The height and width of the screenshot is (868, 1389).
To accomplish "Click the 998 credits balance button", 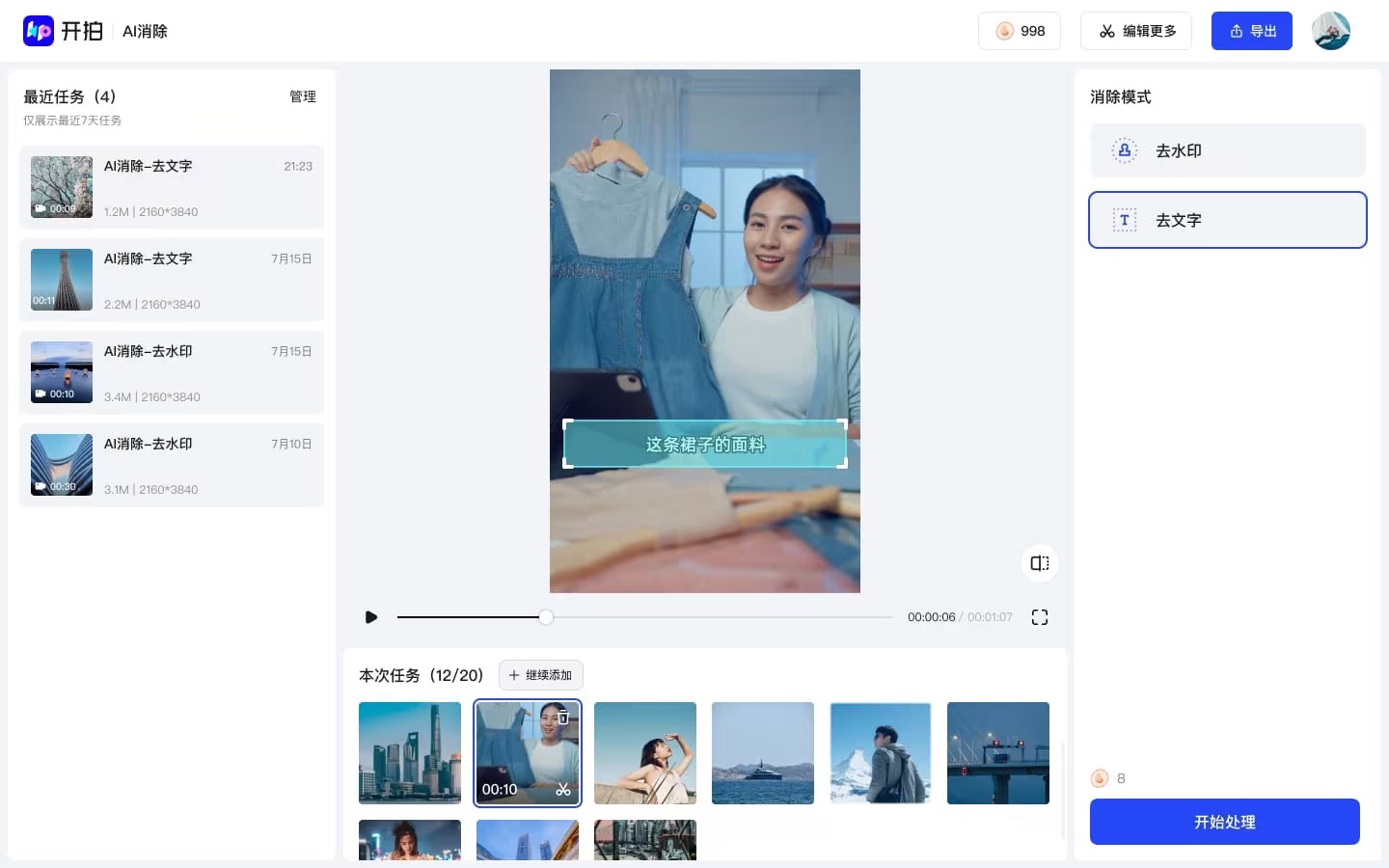I will point(1020,31).
